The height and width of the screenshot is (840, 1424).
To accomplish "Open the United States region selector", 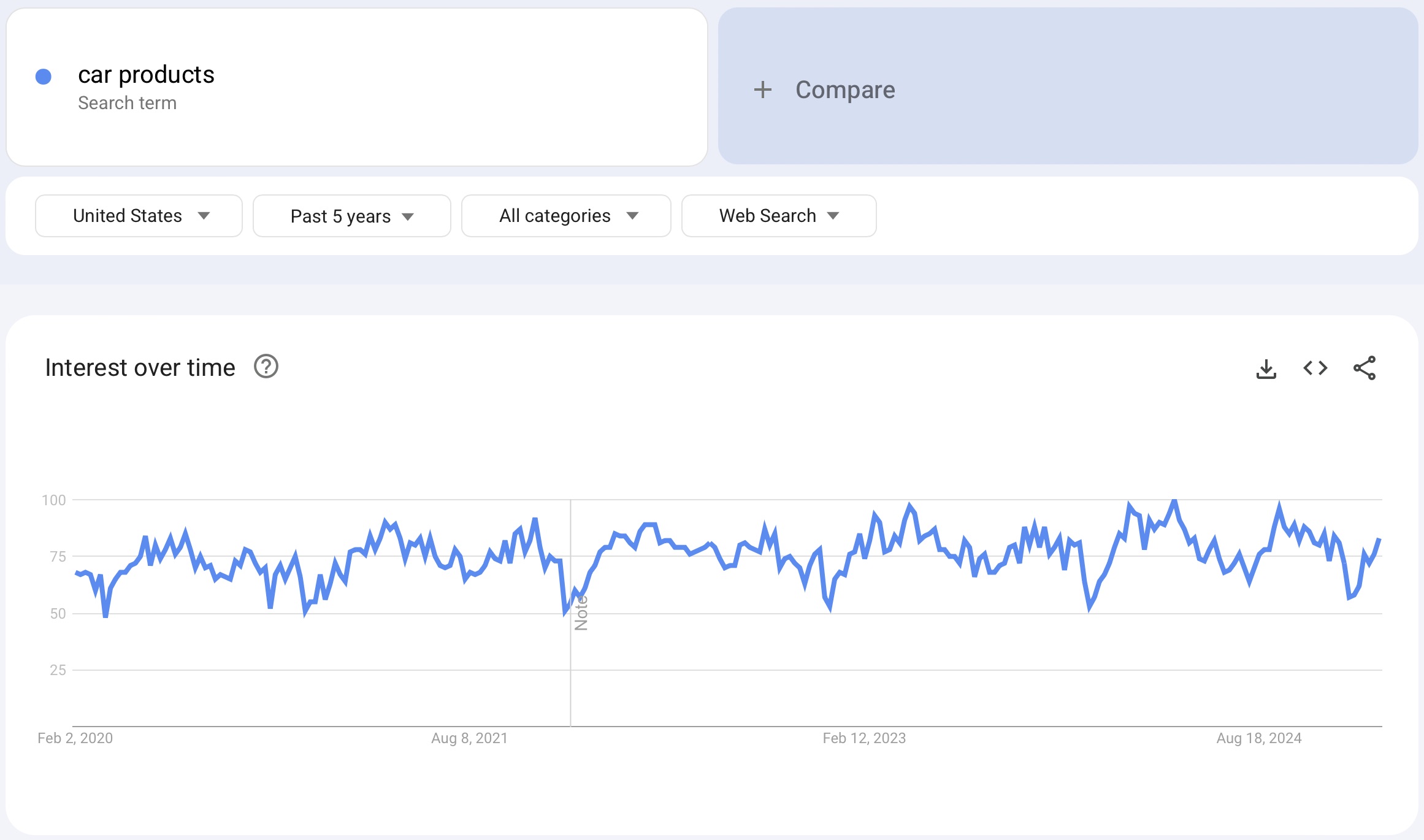I will point(137,215).
